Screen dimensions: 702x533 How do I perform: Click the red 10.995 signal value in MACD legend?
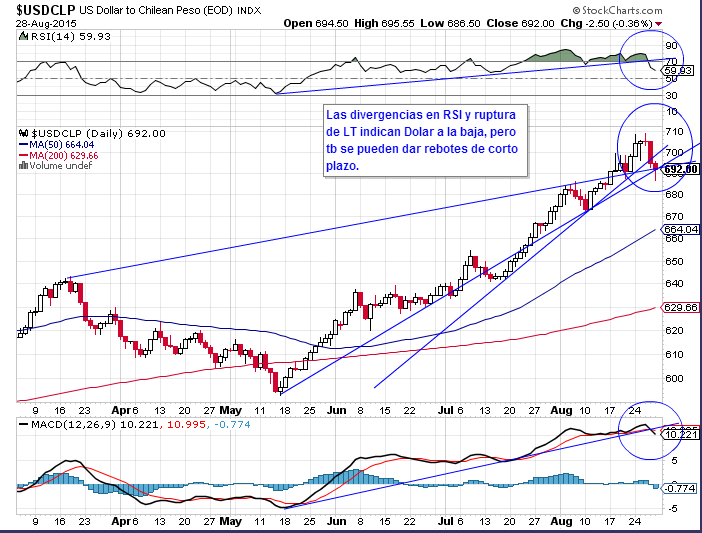186,424
